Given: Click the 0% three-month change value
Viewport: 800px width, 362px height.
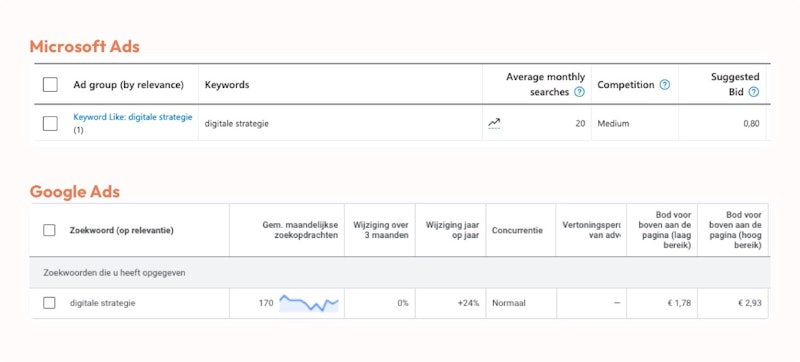Looking at the screenshot, I should [403, 303].
